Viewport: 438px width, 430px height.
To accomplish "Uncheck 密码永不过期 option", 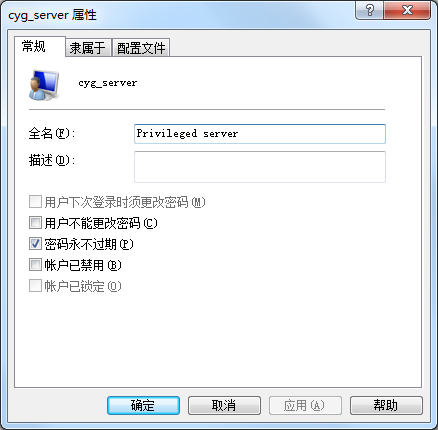I will point(35,244).
